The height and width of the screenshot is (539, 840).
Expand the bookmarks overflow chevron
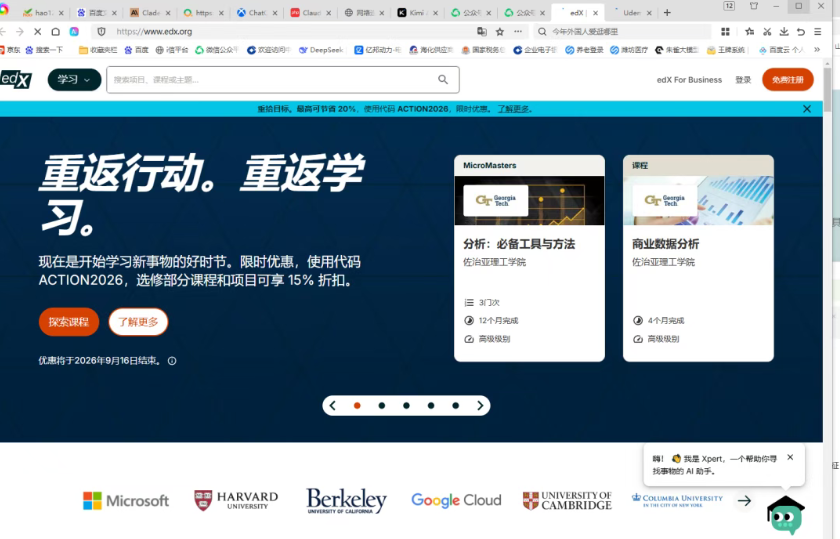[x=817, y=50]
